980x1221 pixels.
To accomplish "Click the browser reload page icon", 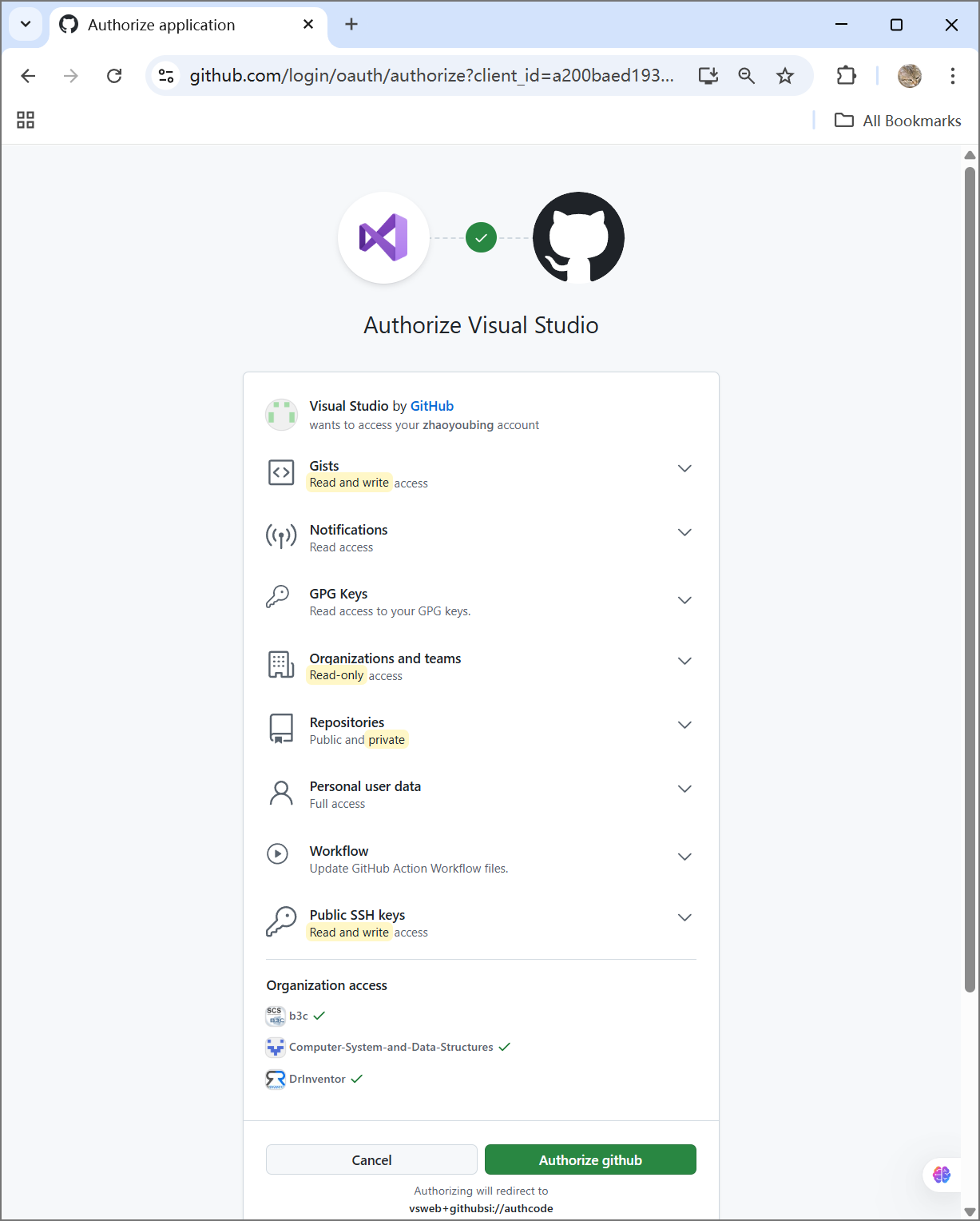I will click(x=114, y=76).
